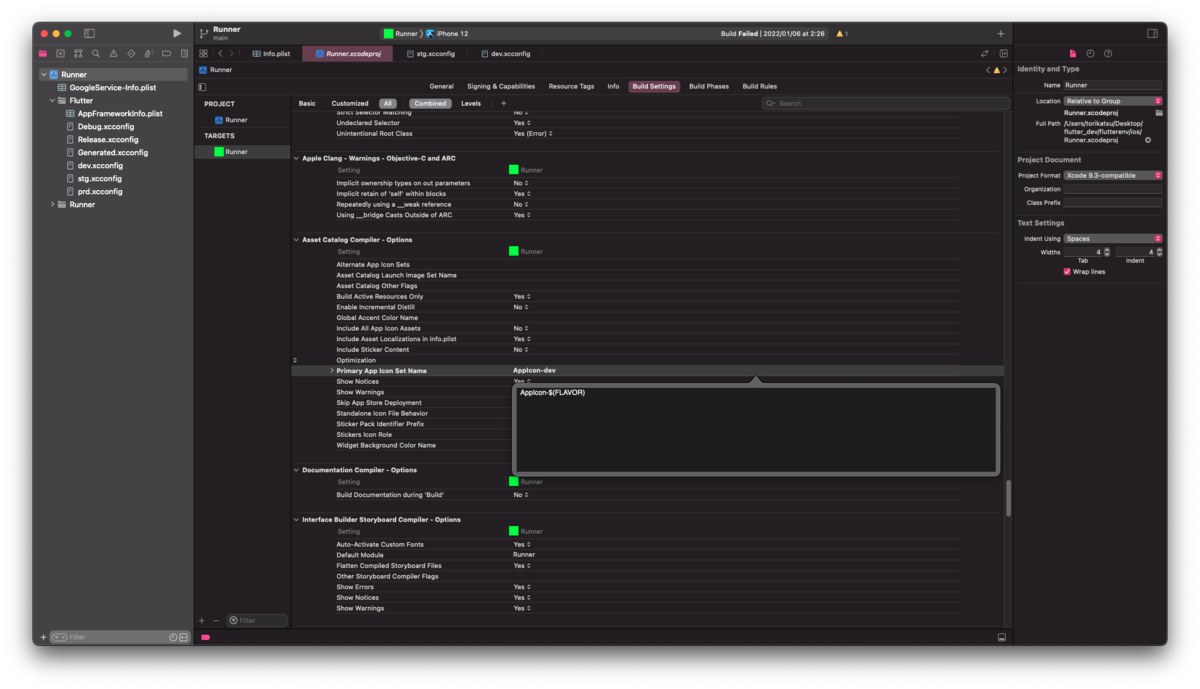
Task: Expand the Runner subfolder
Action: click(x=53, y=204)
